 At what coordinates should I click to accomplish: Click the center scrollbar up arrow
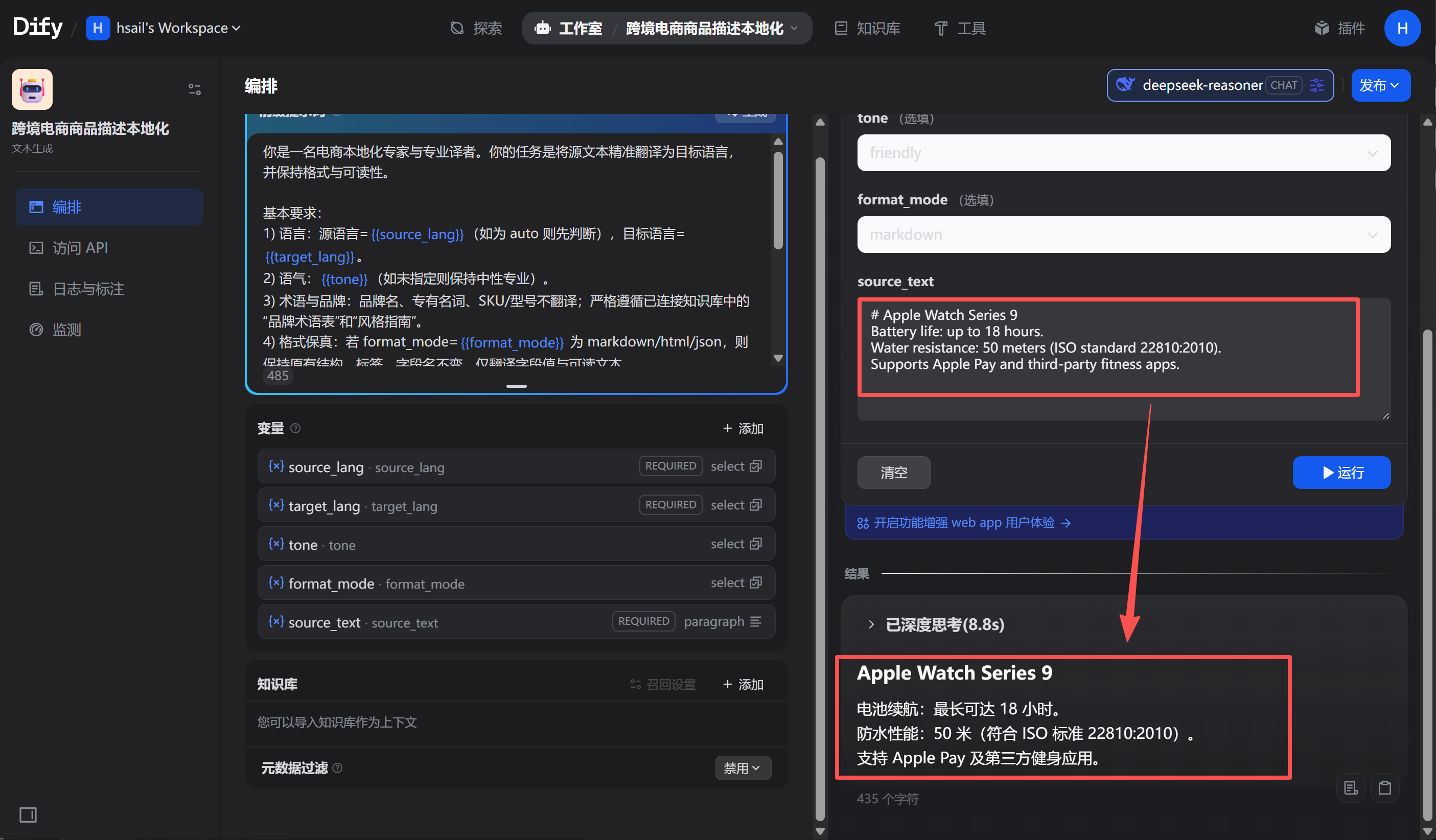coord(820,122)
